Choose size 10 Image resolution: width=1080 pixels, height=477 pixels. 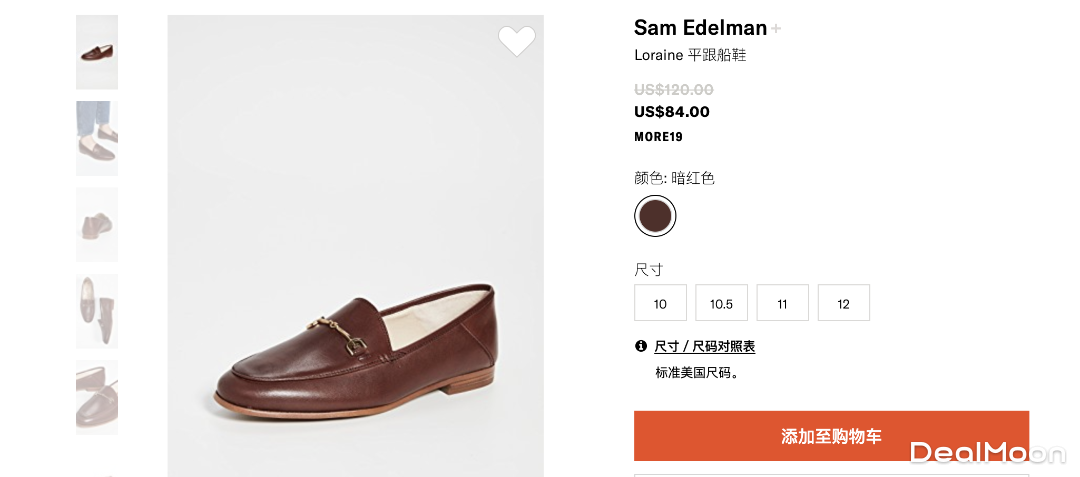660,303
